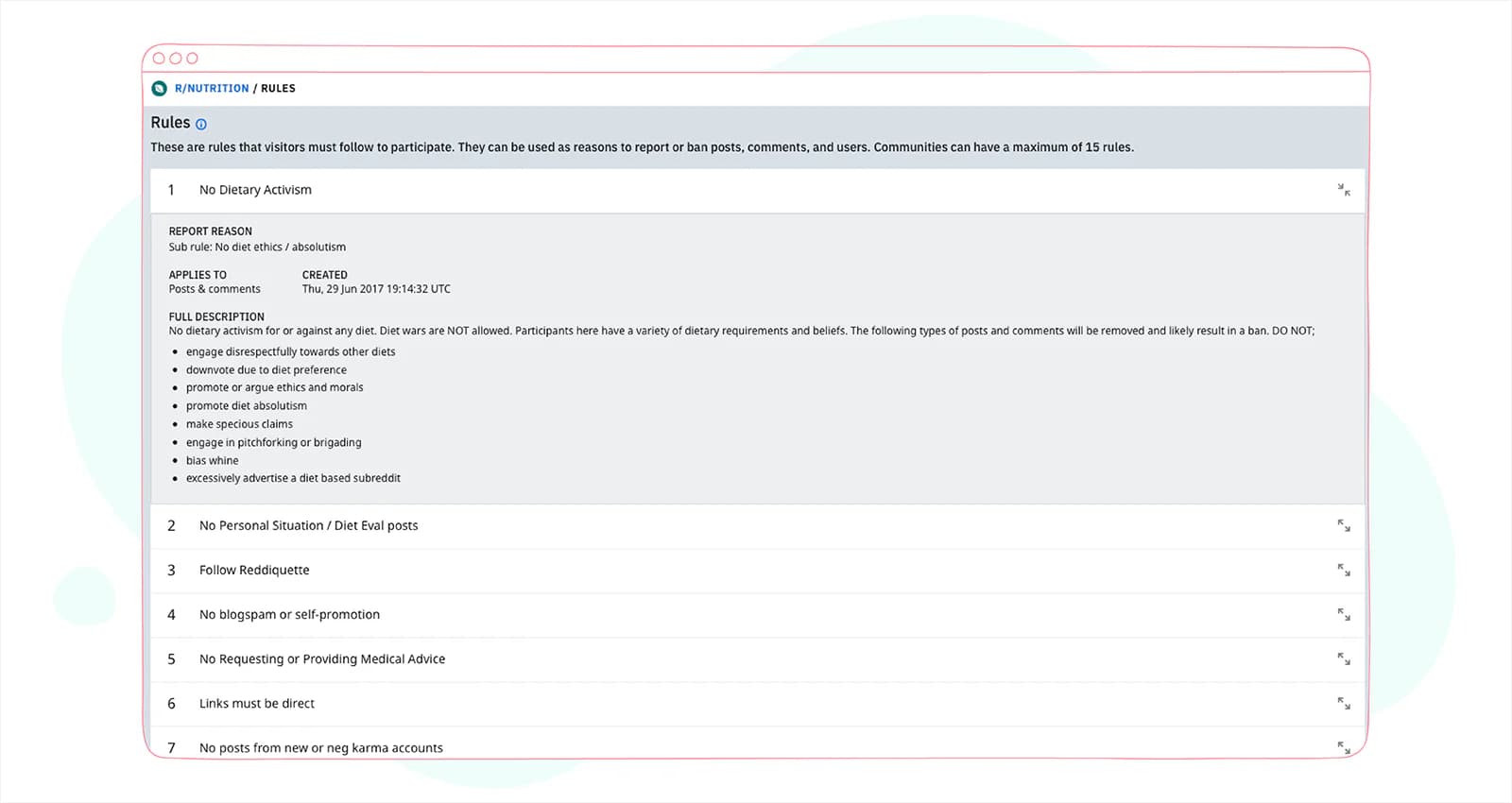Click the rule number 1
This screenshot has height=803, width=1512.
click(x=171, y=190)
